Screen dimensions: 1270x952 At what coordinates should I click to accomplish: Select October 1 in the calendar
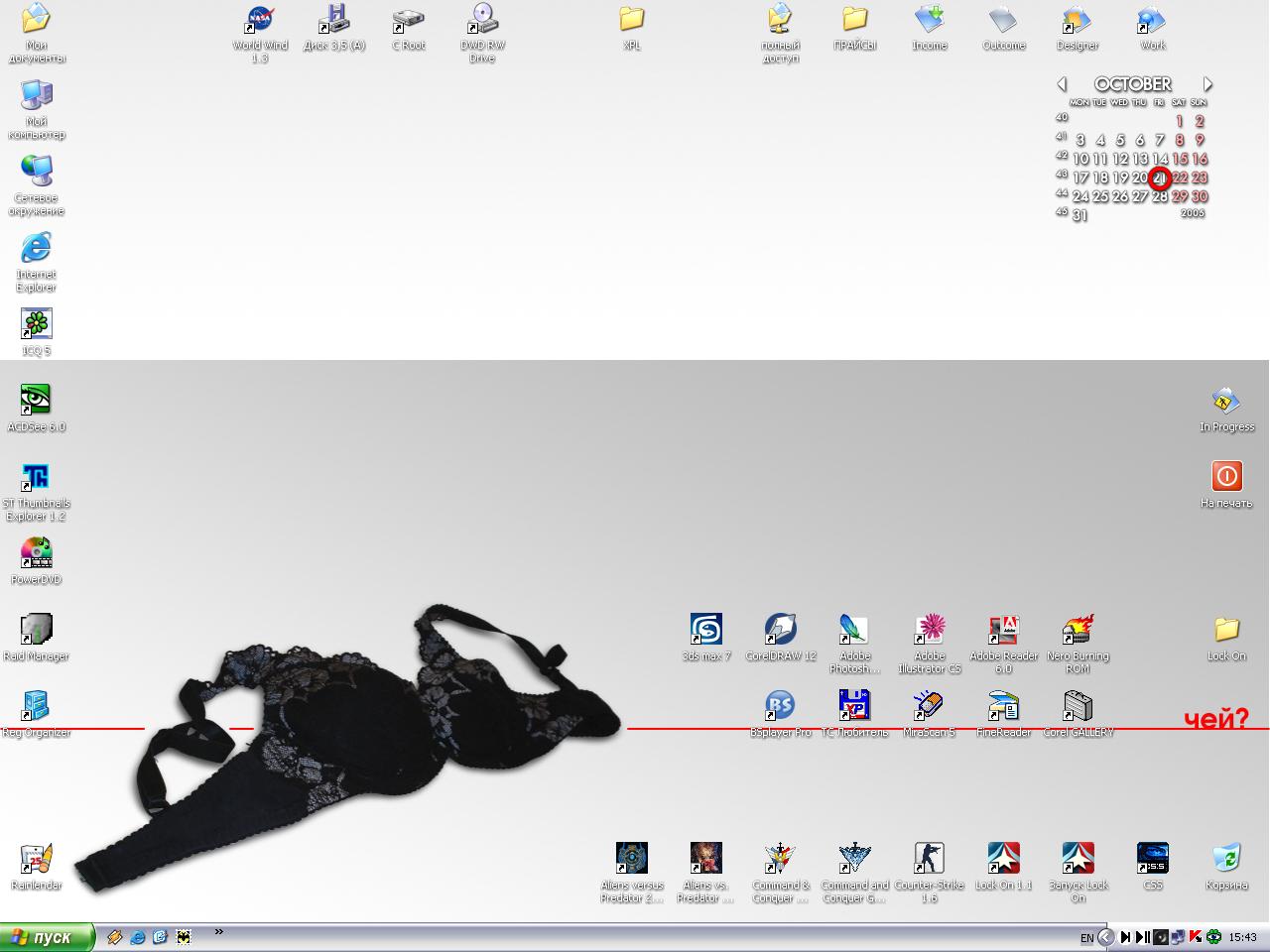[x=1180, y=121]
